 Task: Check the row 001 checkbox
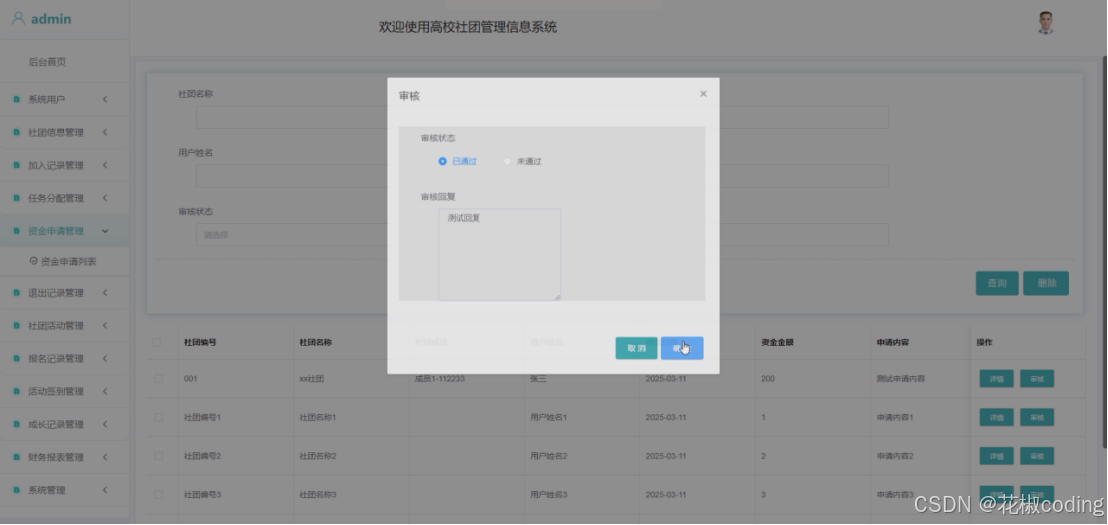click(158, 379)
